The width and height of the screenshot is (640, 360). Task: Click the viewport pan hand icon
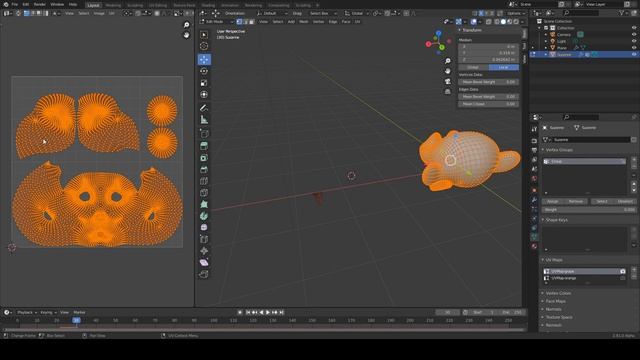tap(448, 71)
